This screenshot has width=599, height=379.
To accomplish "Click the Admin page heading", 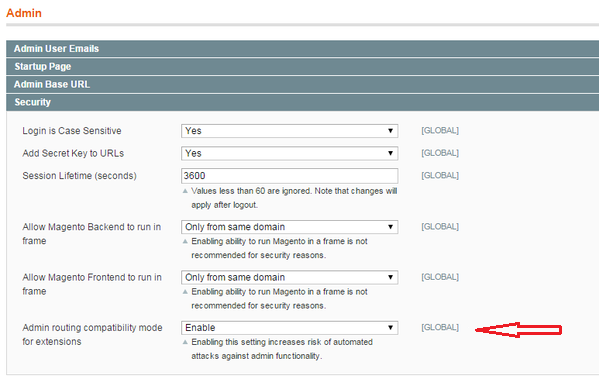I will coord(24,13).
